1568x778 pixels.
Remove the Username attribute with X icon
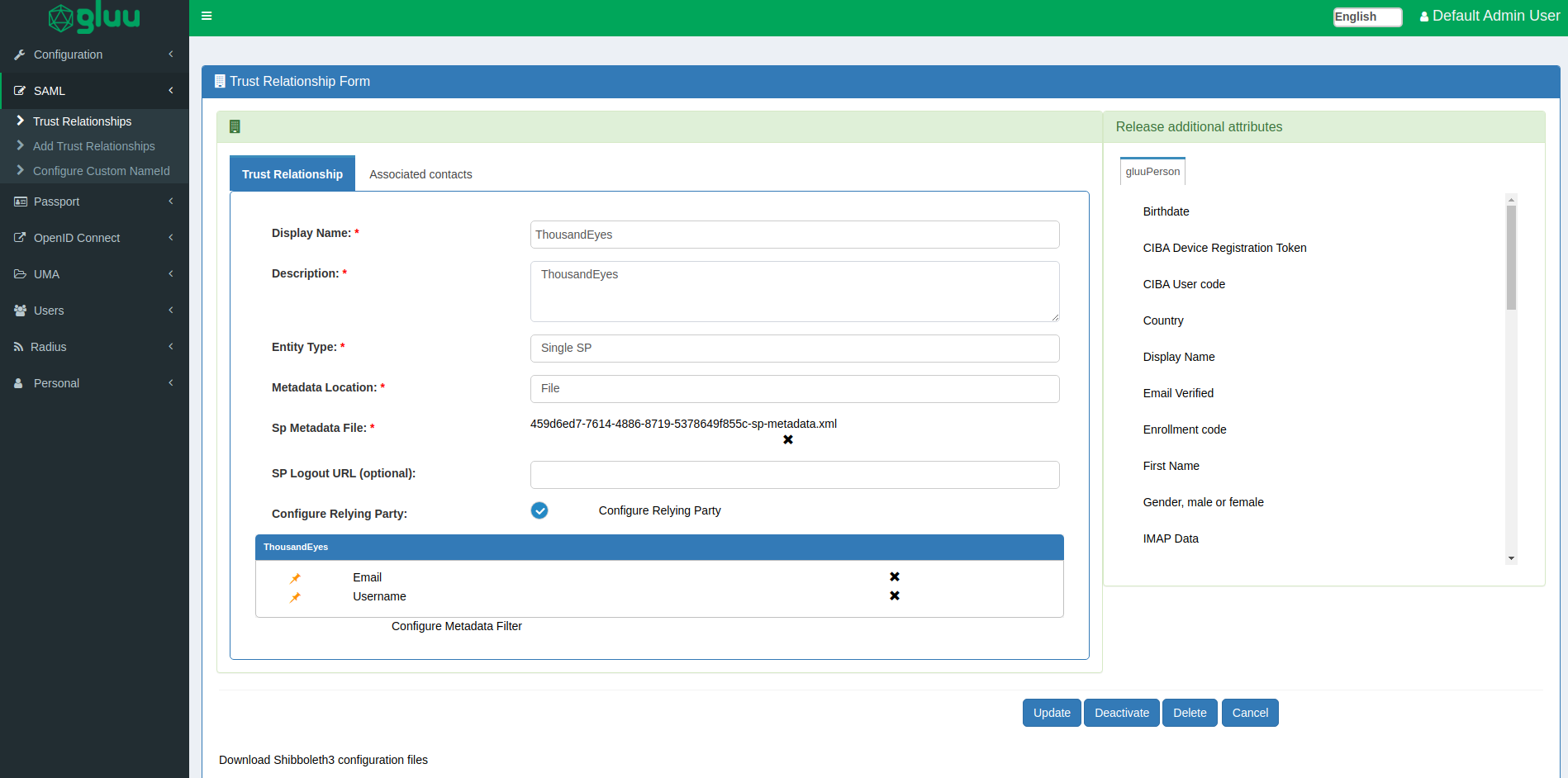894,595
